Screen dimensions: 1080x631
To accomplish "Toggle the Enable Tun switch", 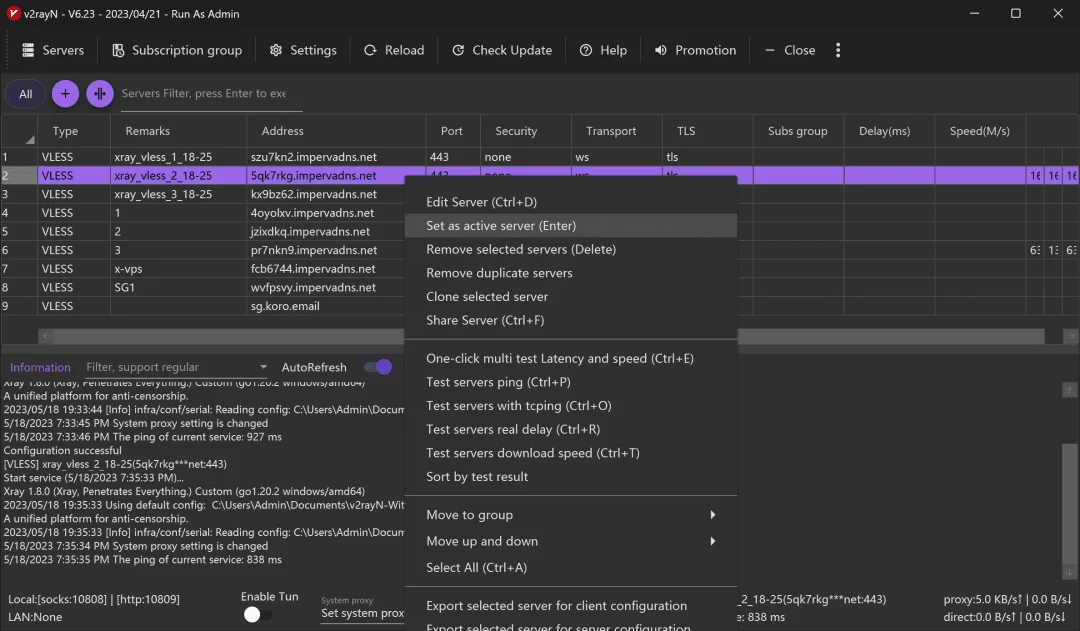I will 258,614.
